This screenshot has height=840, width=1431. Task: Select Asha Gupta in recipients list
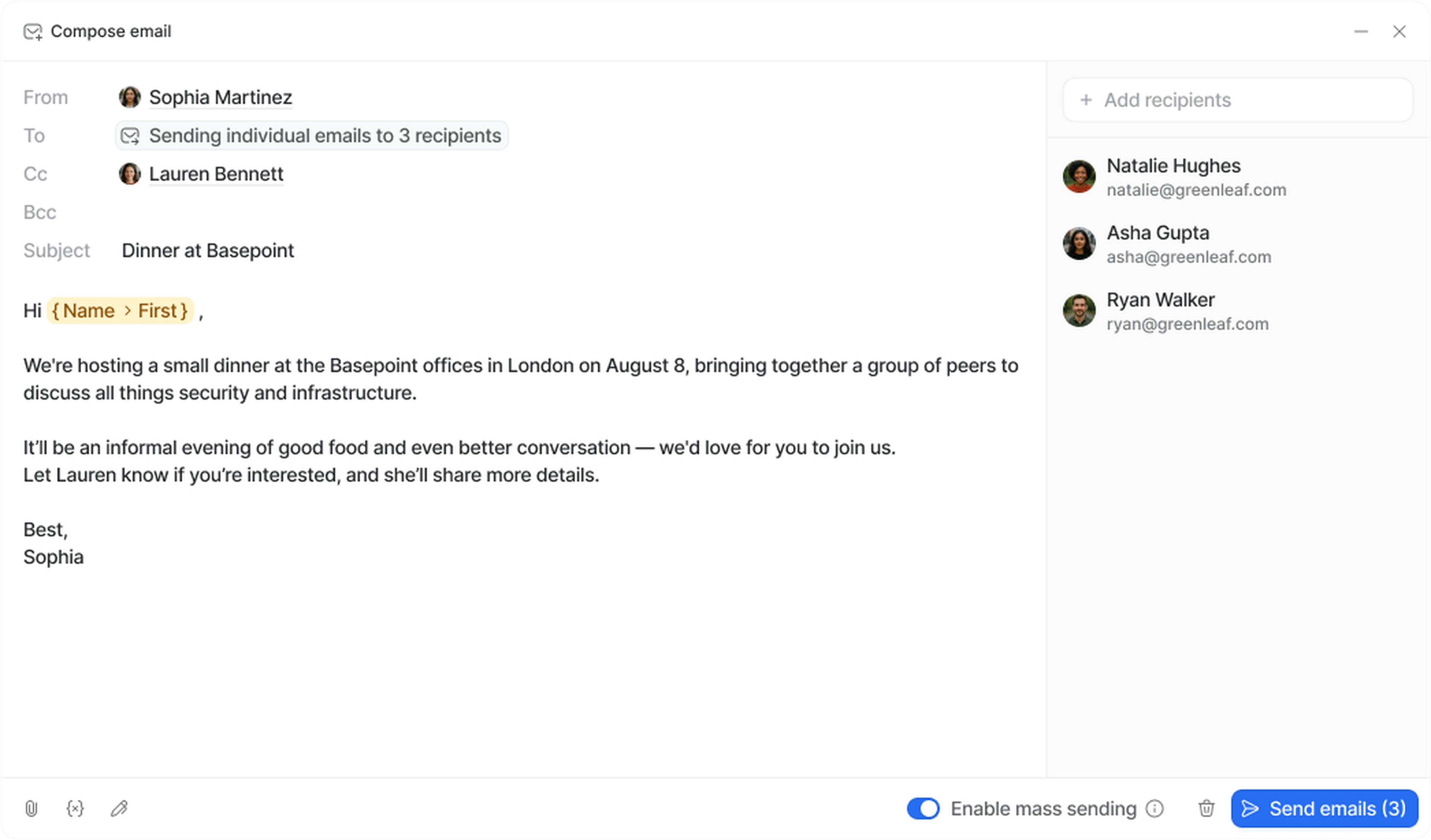[x=1158, y=233]
